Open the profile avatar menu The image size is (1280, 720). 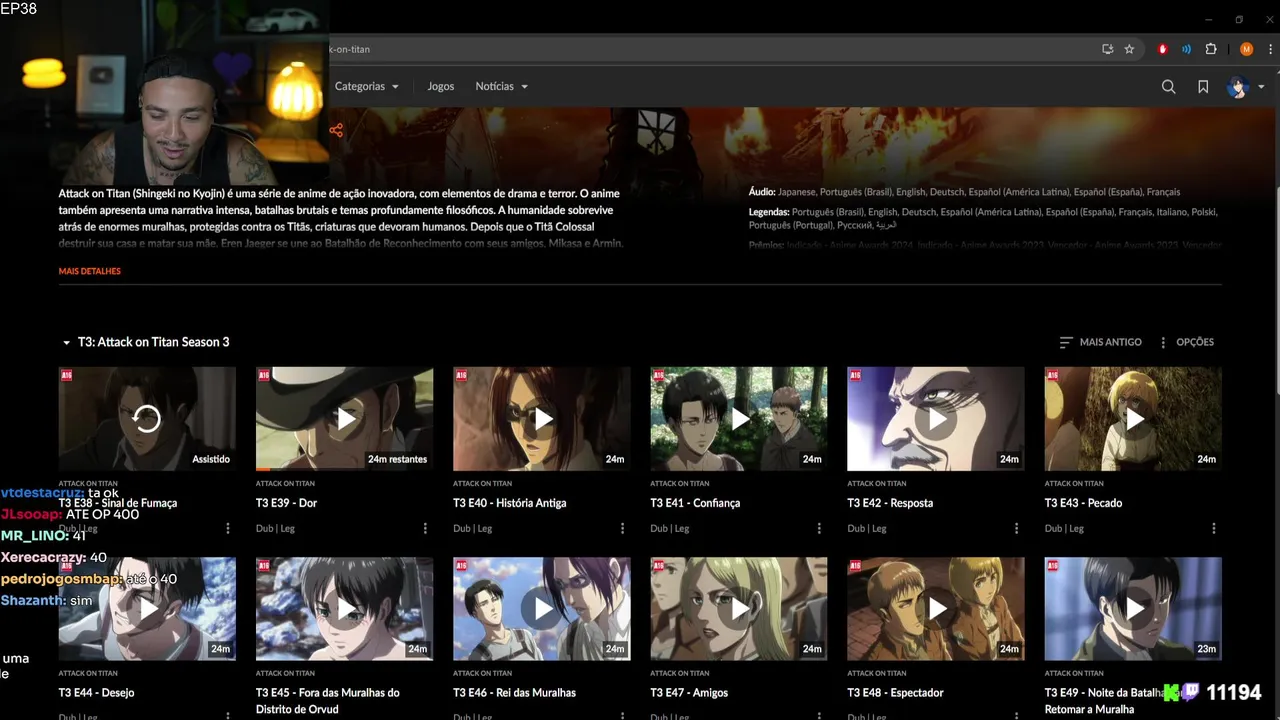[1245, 87]
